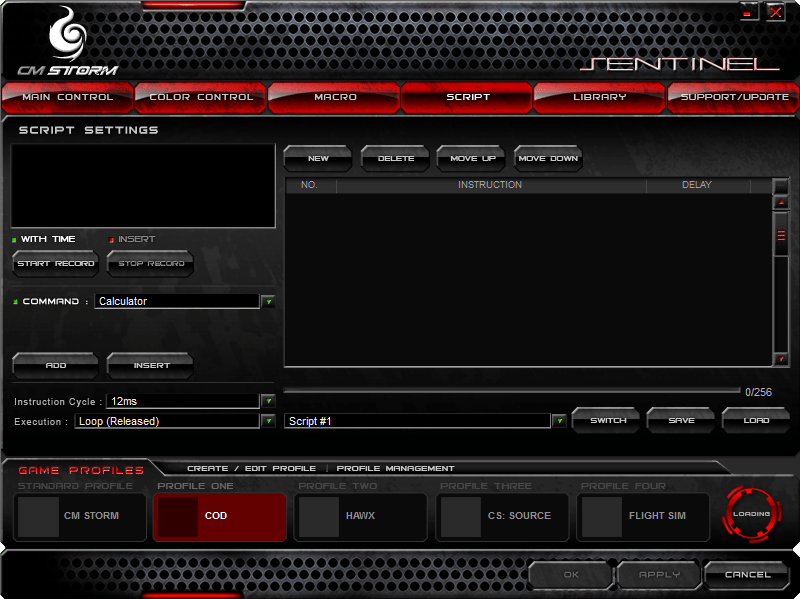The image size is (800, 599).
Task: Click the Start Record button
Action: click(56, 264)
